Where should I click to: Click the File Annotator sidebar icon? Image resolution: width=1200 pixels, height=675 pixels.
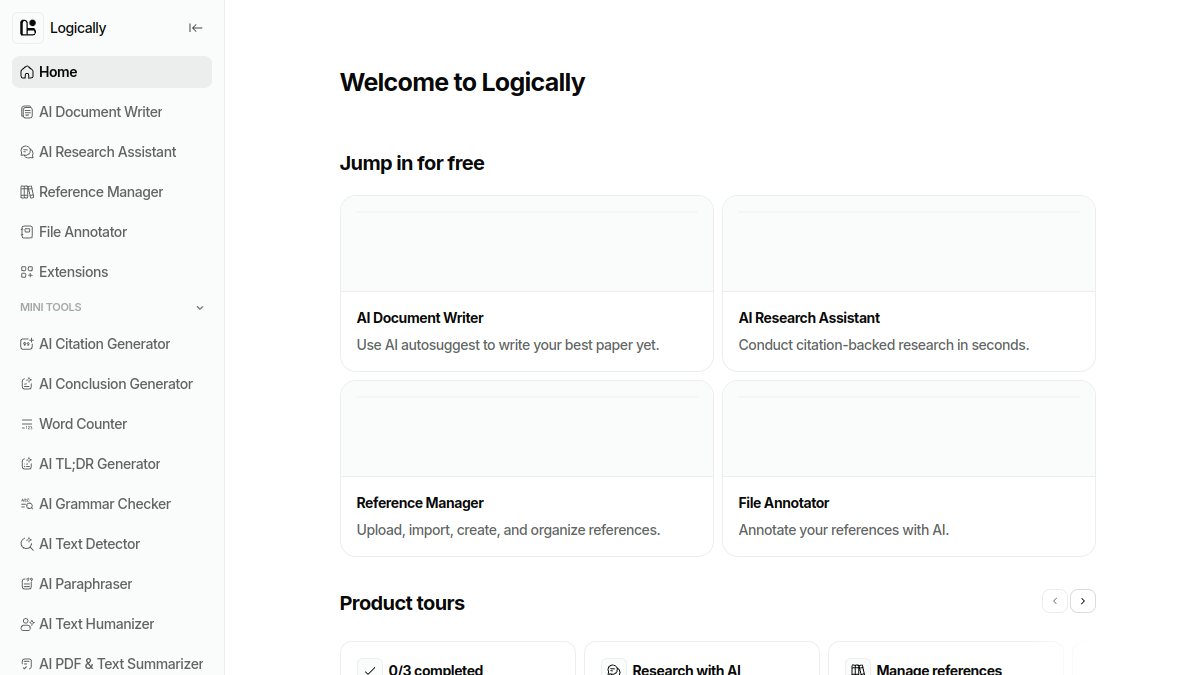[27, 232]
